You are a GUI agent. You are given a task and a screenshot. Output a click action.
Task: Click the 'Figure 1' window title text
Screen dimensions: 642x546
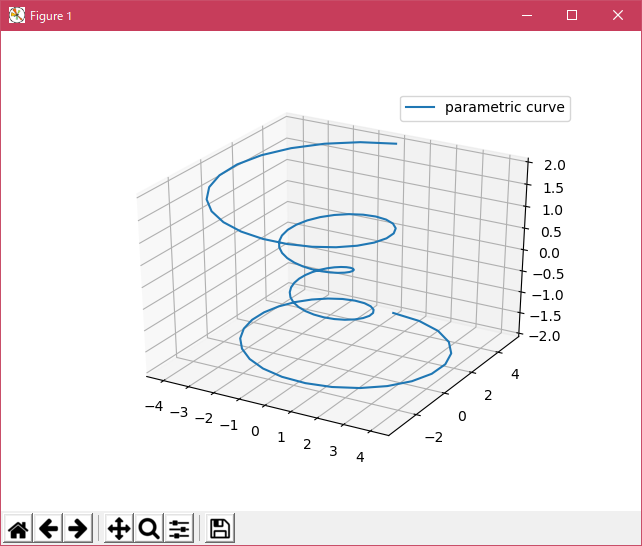(x=51, y=16)
